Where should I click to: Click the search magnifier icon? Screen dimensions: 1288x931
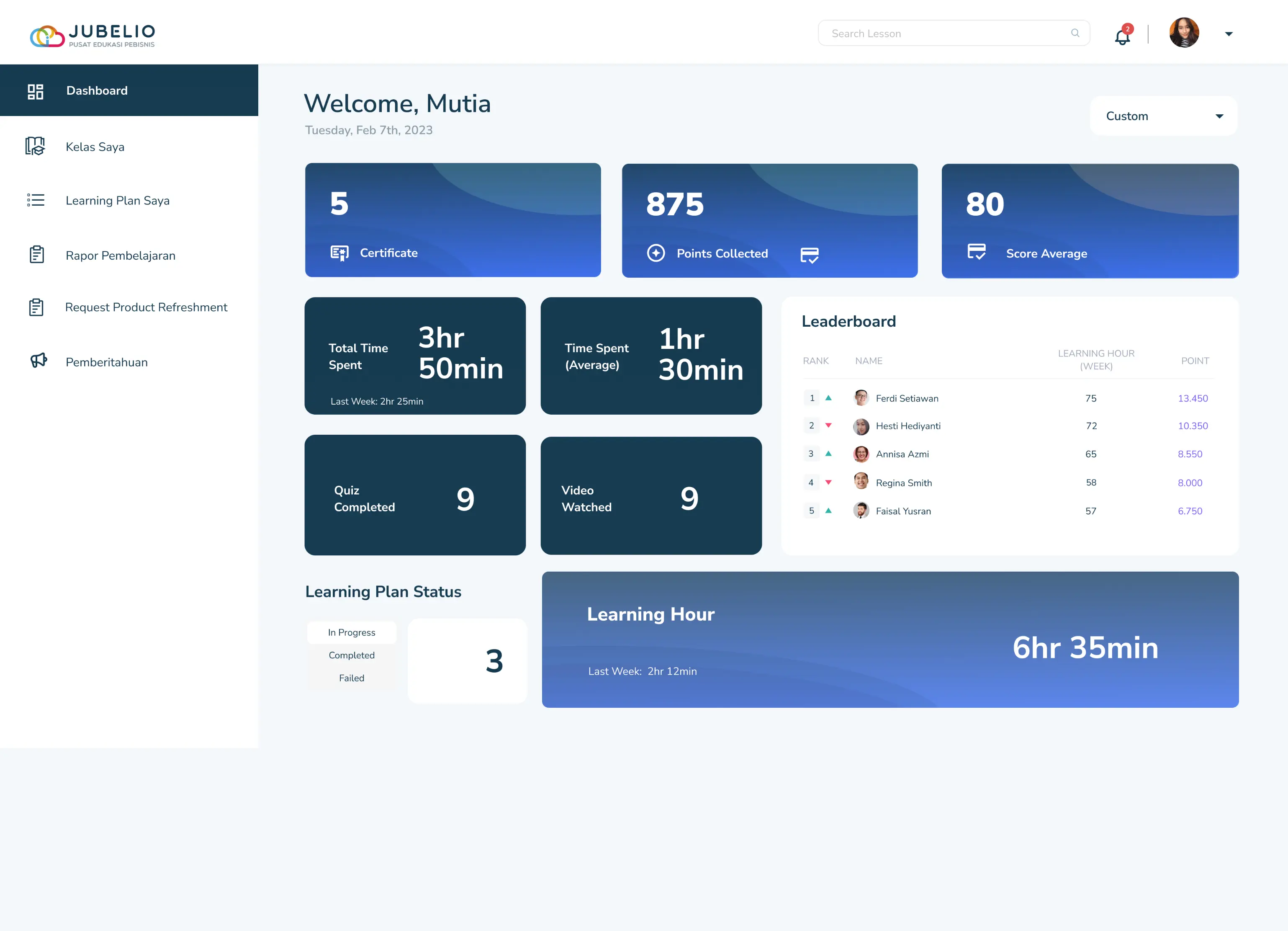tap(1075, 33)
